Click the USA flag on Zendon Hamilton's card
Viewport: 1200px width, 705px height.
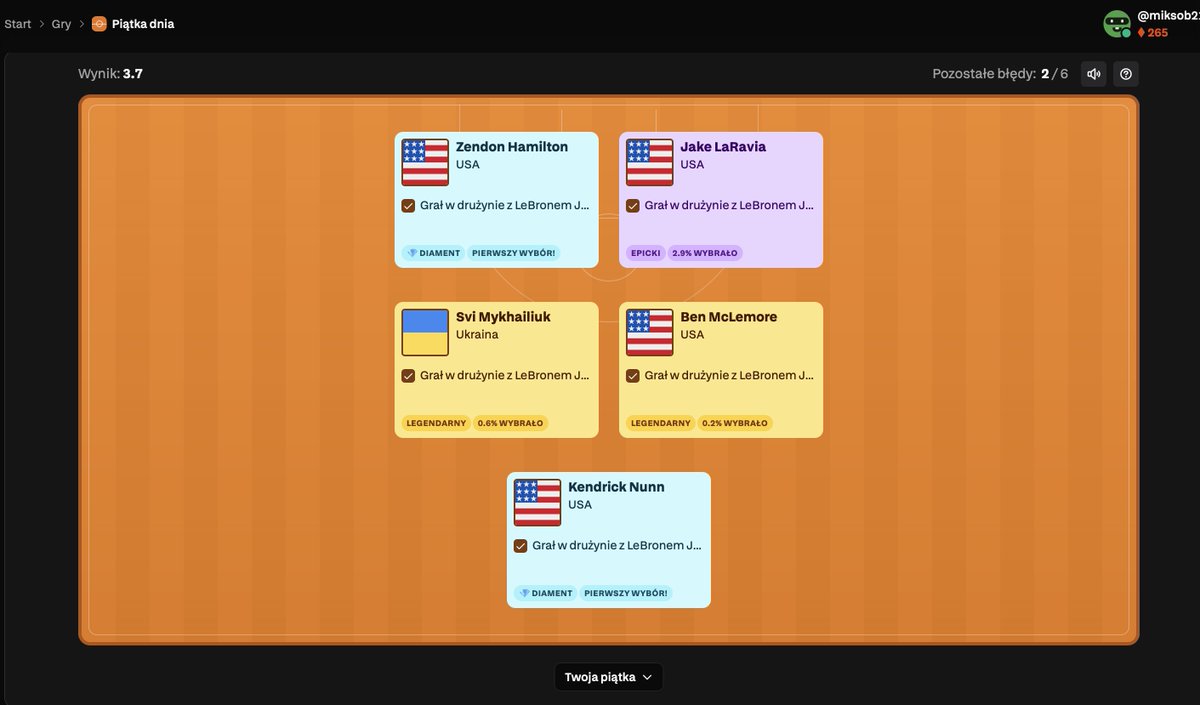[425, 162]
